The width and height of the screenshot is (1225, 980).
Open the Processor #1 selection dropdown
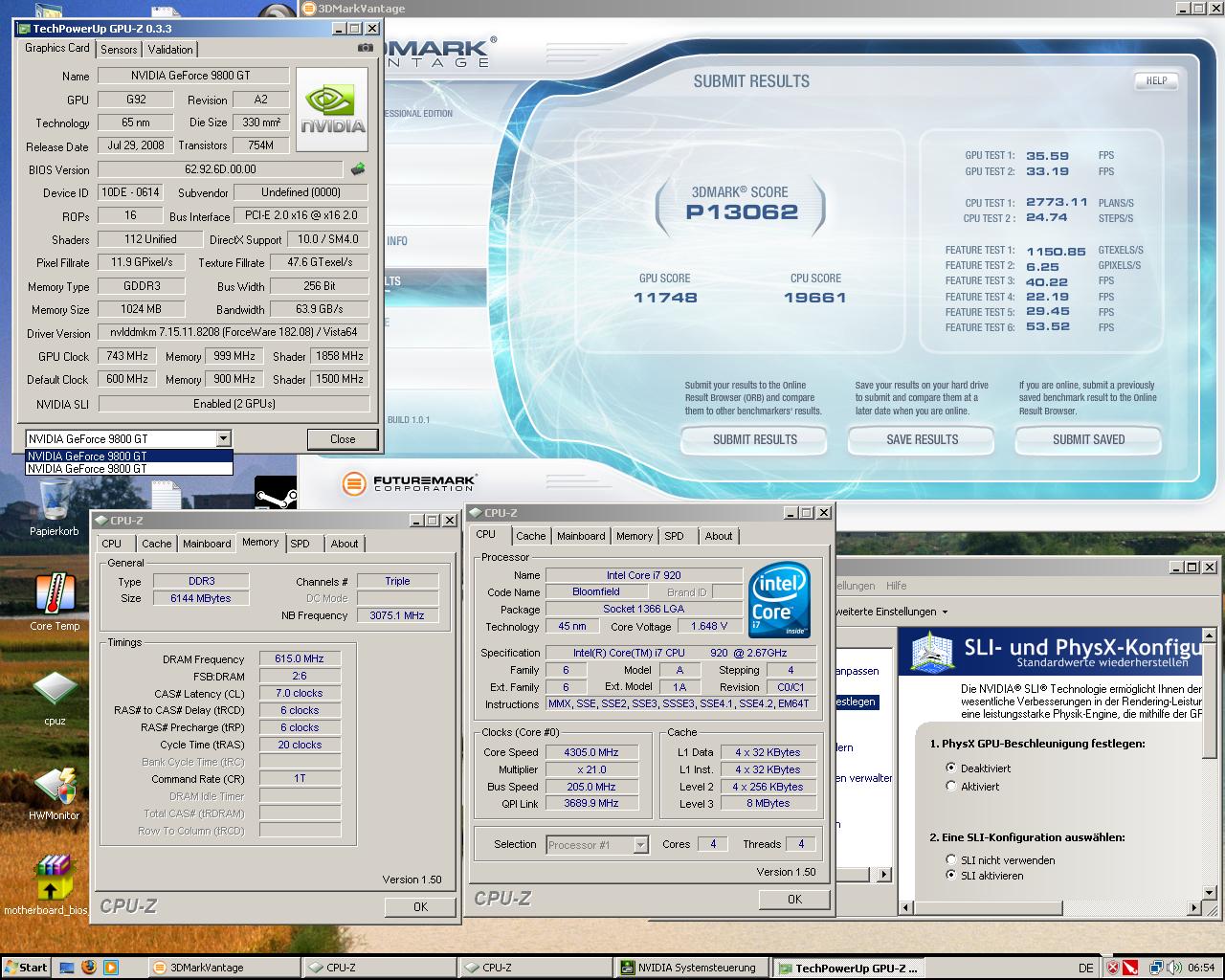tap(640, 844)
